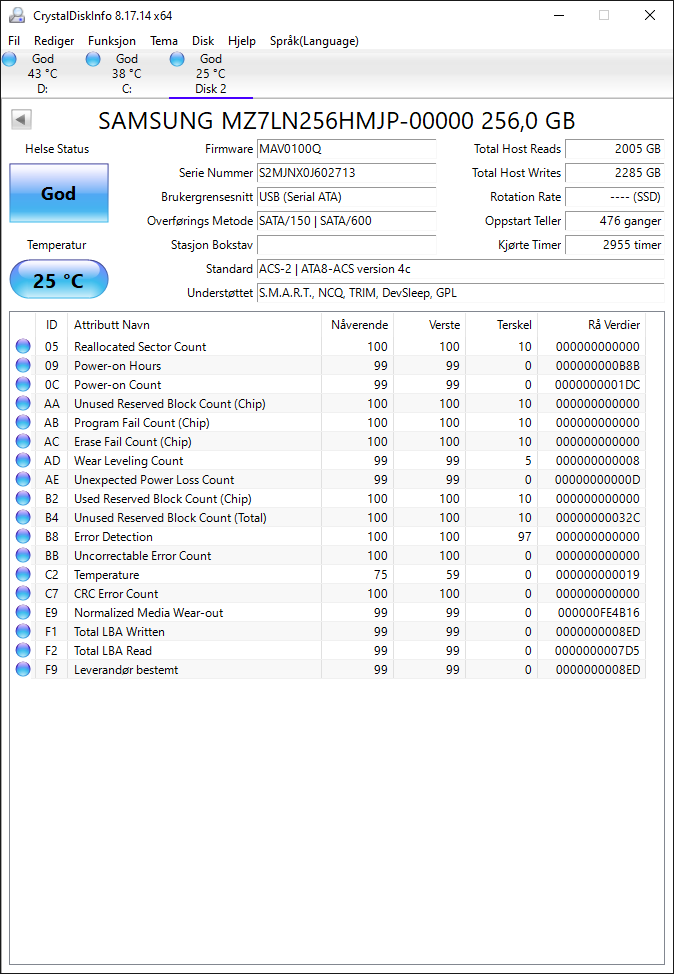Viewport: 674px width, 974px height.
Task: Click the interface field USB (Serial ATA)
Action: point(347,197)
